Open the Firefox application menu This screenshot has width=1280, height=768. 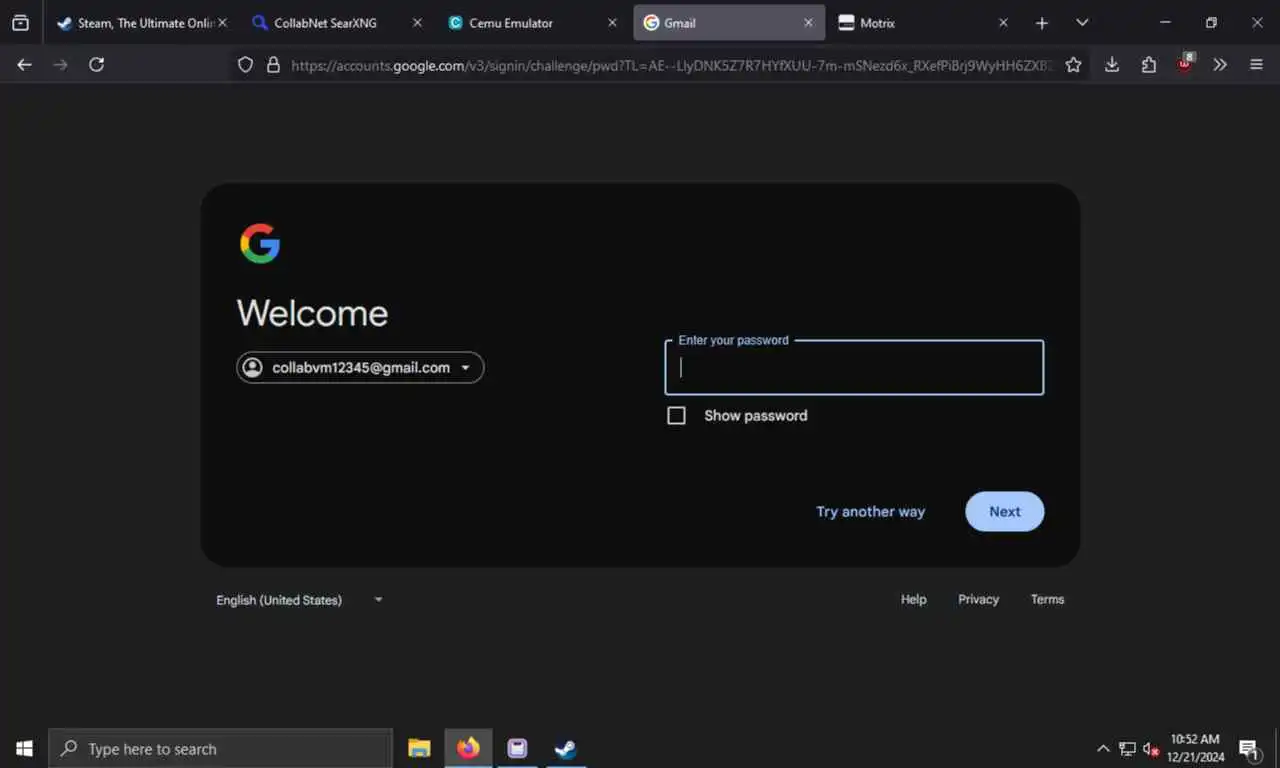1257,65
